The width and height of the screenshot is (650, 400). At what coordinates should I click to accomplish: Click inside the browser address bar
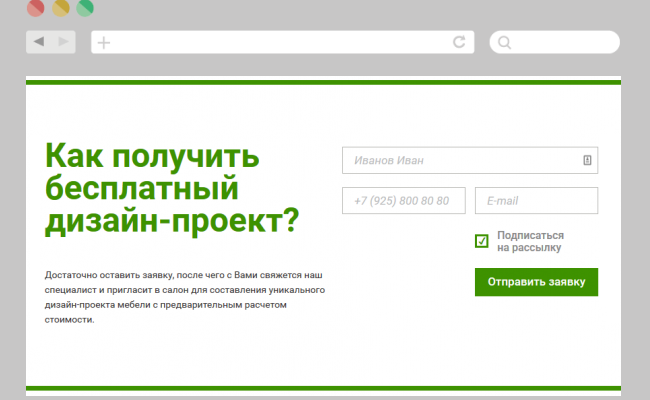pyautogui.click(x=280, y=42)
